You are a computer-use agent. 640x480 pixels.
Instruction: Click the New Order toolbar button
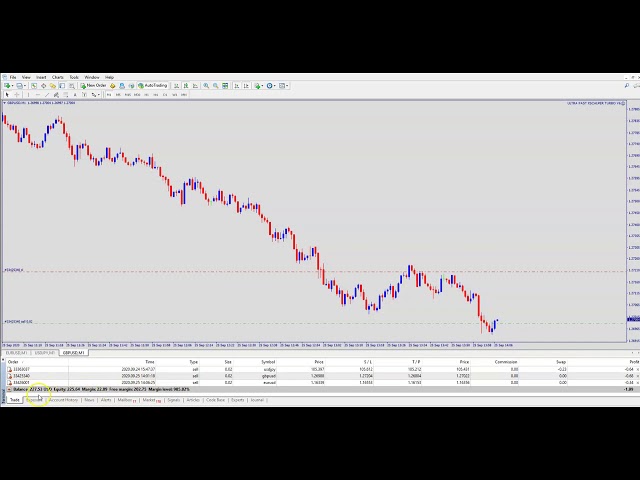coord(95,86)
